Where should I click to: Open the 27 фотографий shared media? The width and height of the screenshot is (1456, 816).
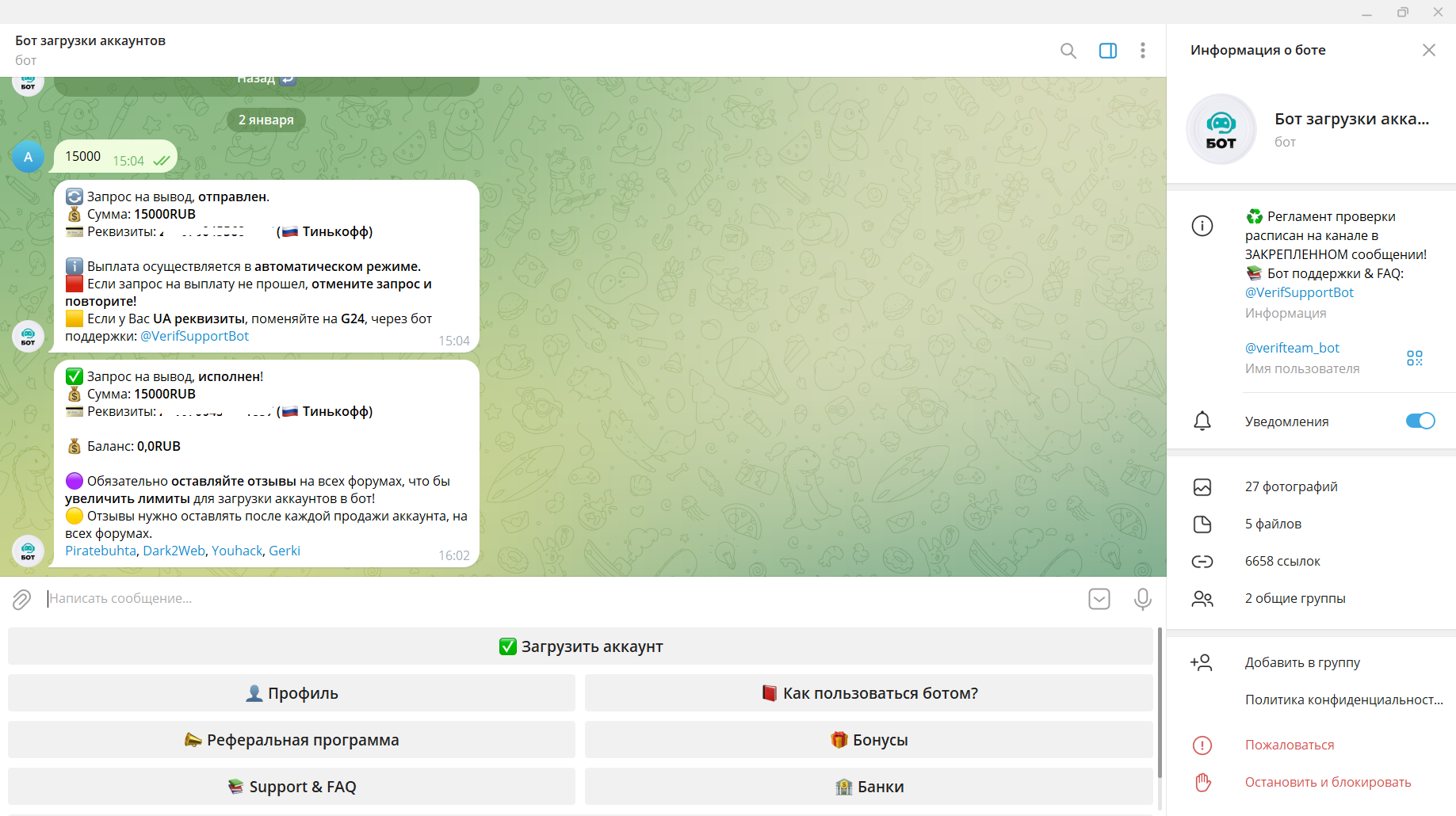point(1290,486)
